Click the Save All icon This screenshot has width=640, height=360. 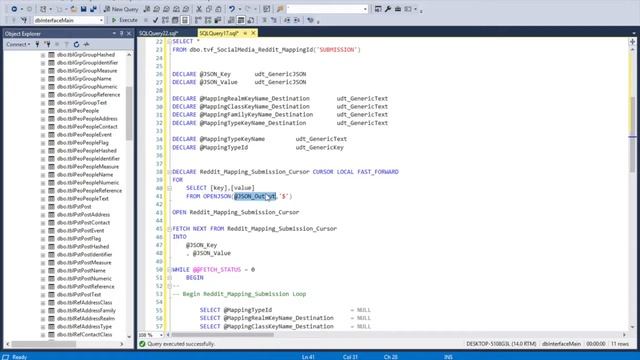(93, 9)
